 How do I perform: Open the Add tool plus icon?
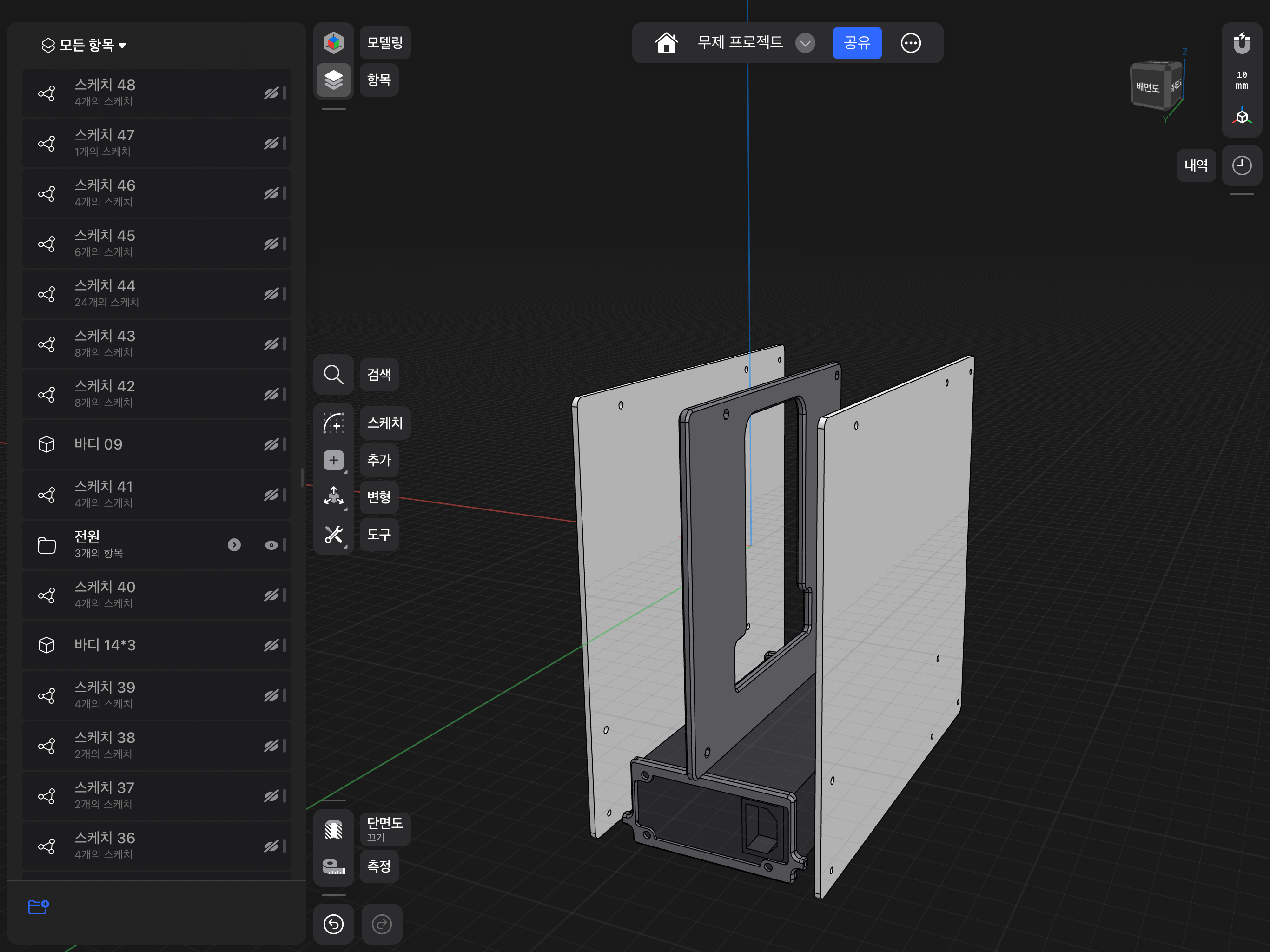(x=334, y=460)
